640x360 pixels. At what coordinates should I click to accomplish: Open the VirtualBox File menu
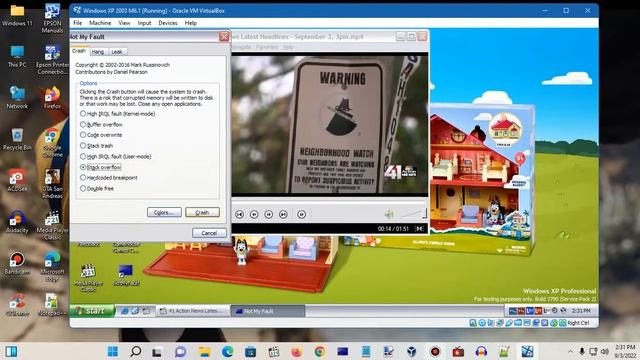tap(78, 23)
